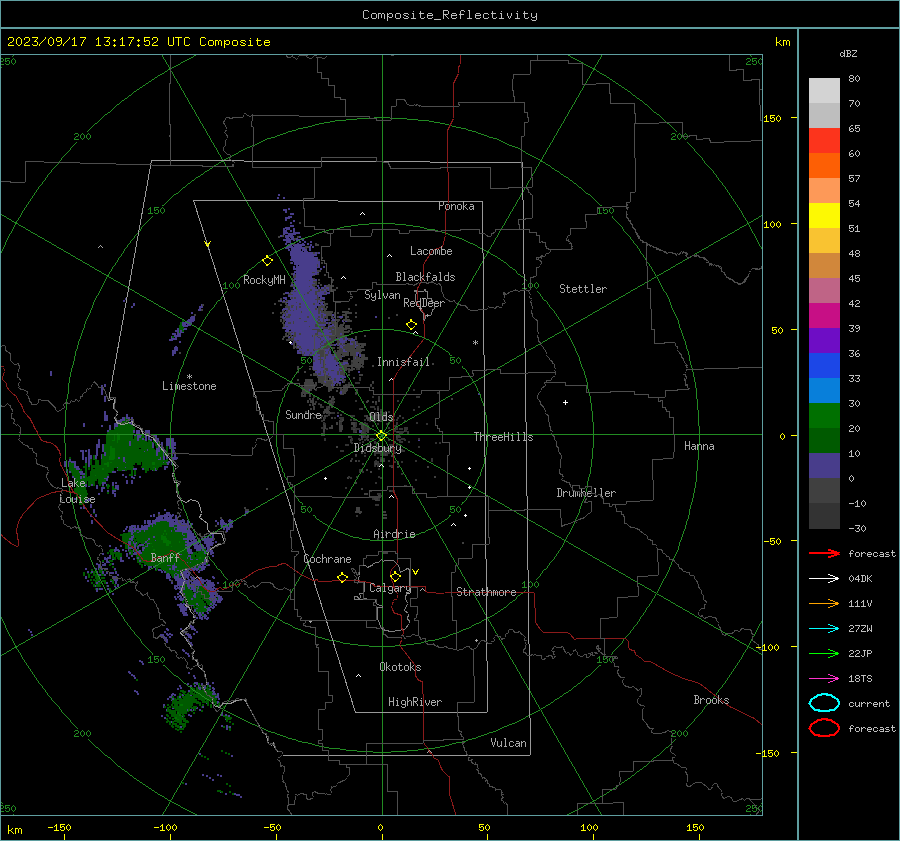The height and width of the screenshot is (841, 900).
Task: Click the Lacombe town label
Action: point(431,251)
